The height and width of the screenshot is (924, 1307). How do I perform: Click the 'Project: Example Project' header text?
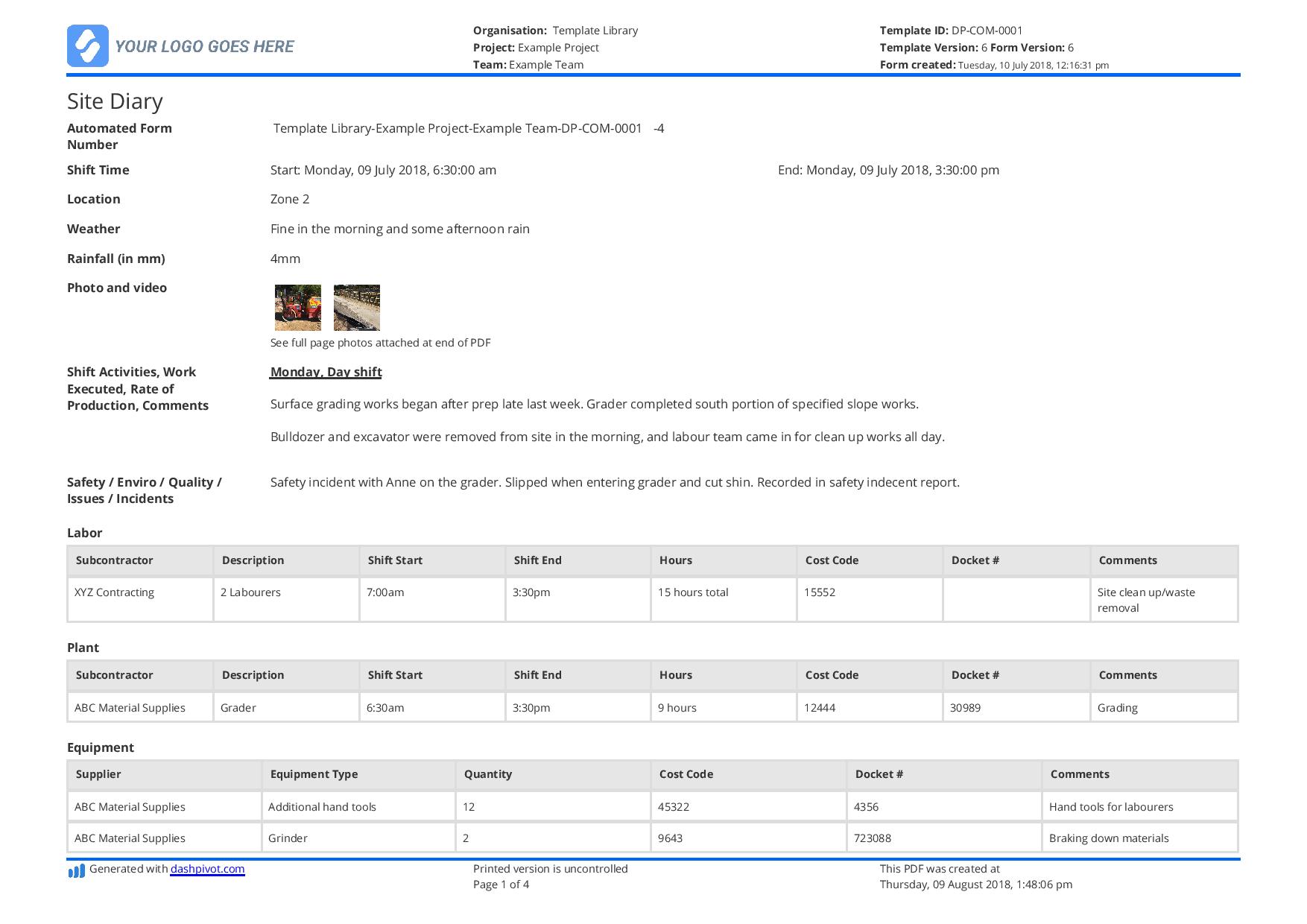[x=536, y=48]
